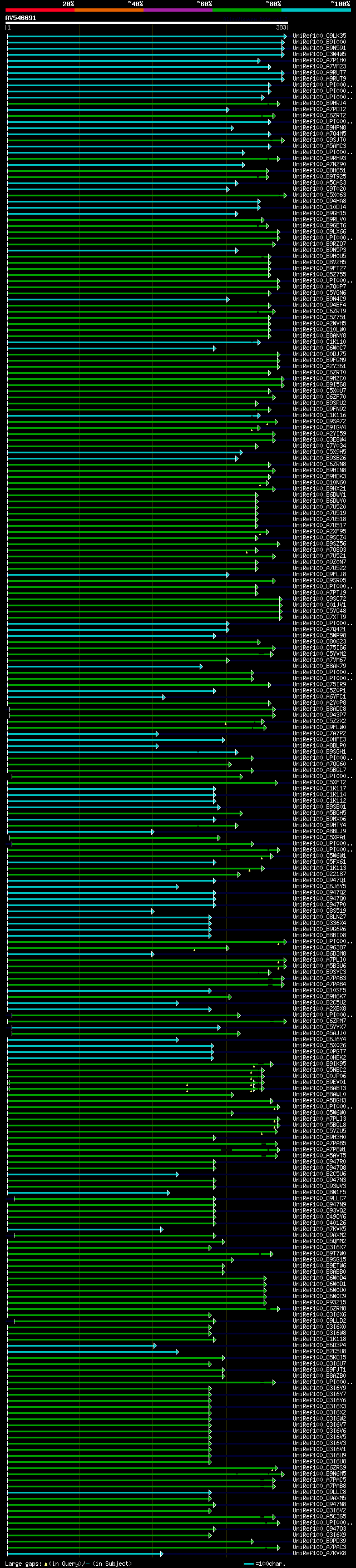Select the UniRef100_C0HFE3 label
356x1568 pixels.
[319, 739]
